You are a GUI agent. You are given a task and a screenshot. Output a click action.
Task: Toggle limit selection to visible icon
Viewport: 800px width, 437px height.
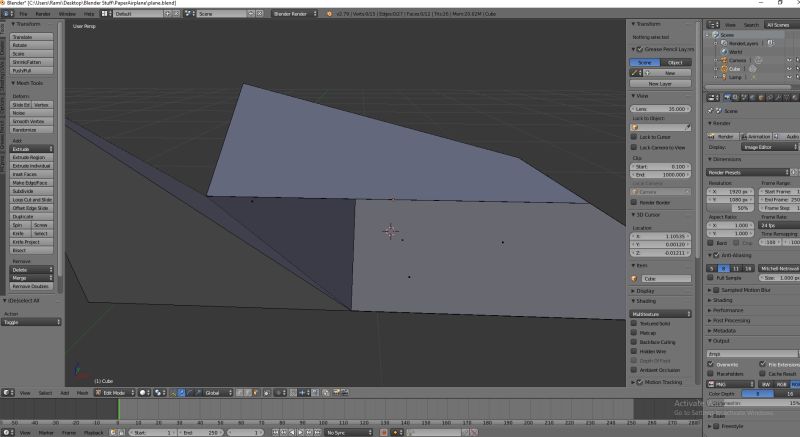tap(267, 393)
